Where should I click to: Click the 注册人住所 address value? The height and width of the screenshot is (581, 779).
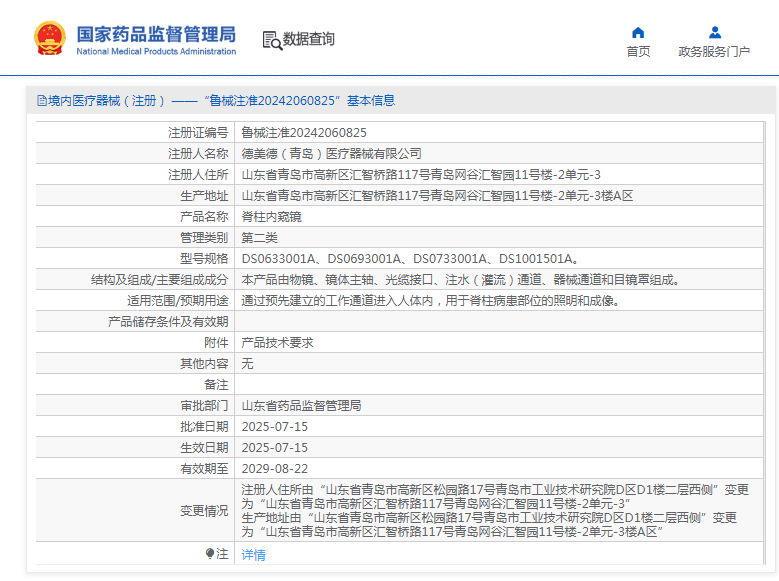coord(421,175)
